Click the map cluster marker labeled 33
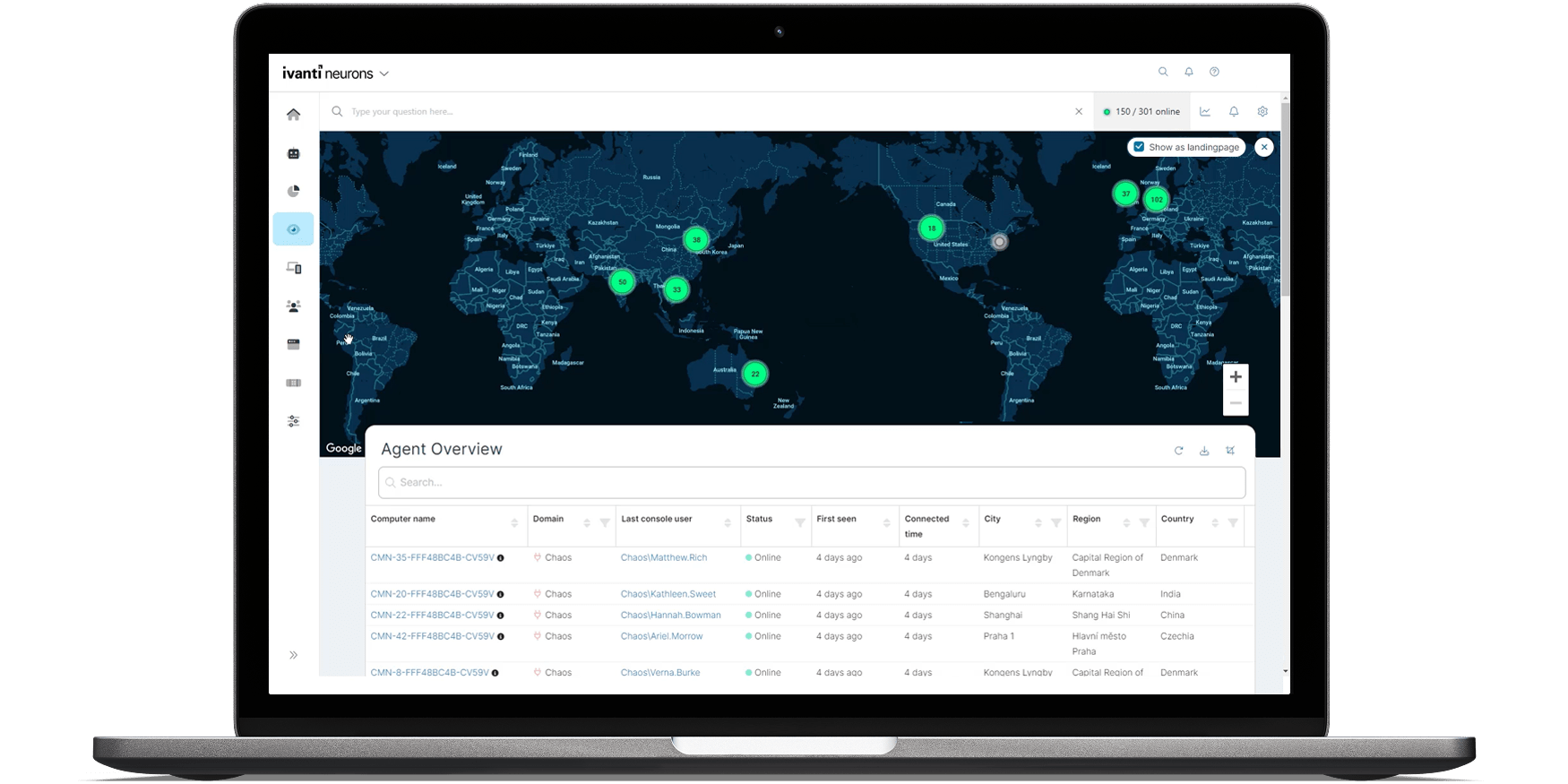This screenshot has width=1568, height=784. point(676,289)
